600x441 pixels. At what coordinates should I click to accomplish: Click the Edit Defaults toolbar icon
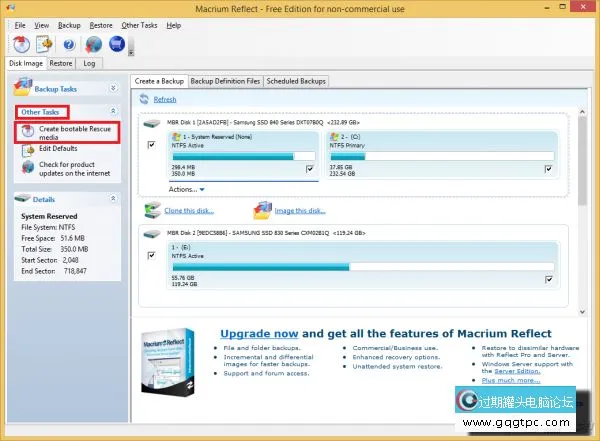pyautogui.click(x=45, y=44)
